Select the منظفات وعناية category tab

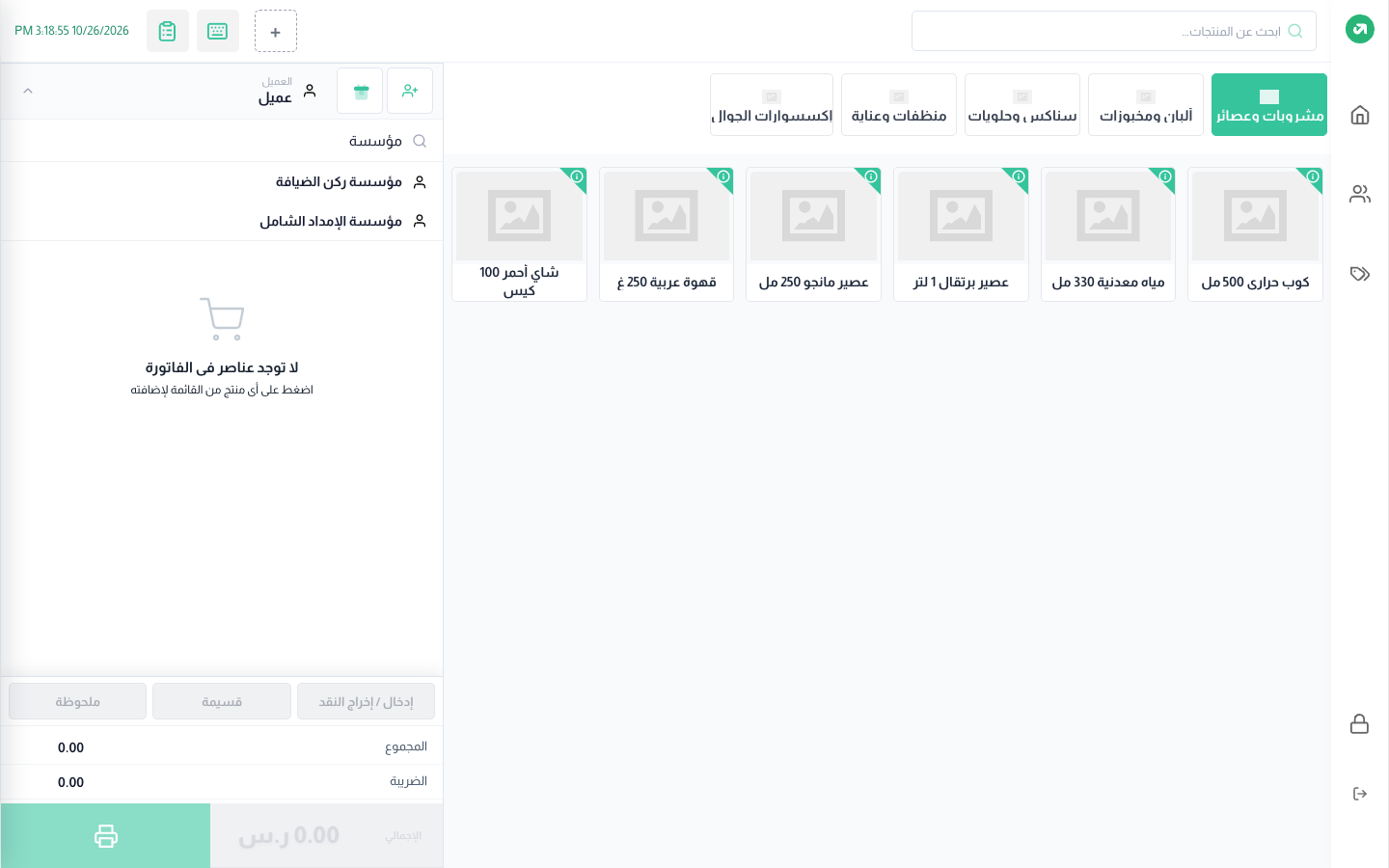899,104
